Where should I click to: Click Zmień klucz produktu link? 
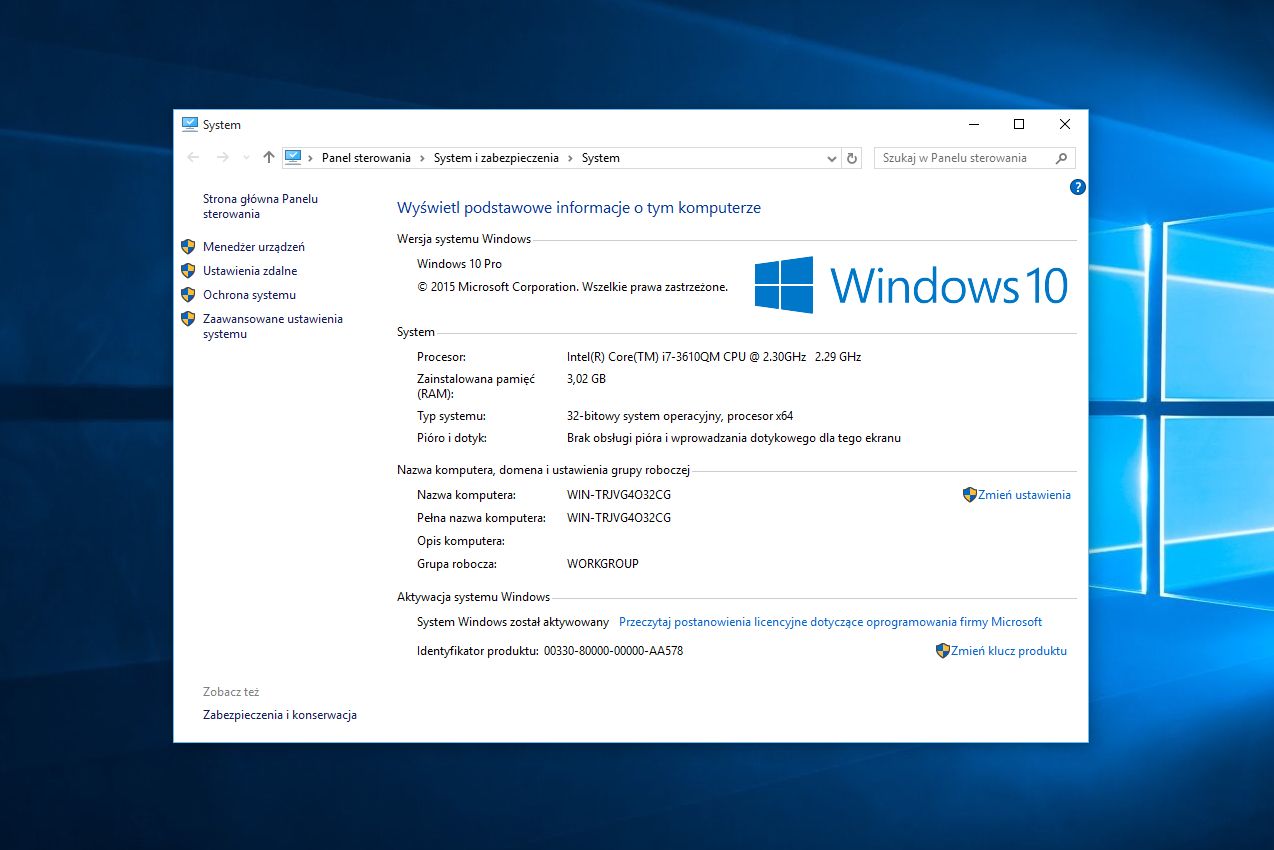click(x=1009, y=651)
